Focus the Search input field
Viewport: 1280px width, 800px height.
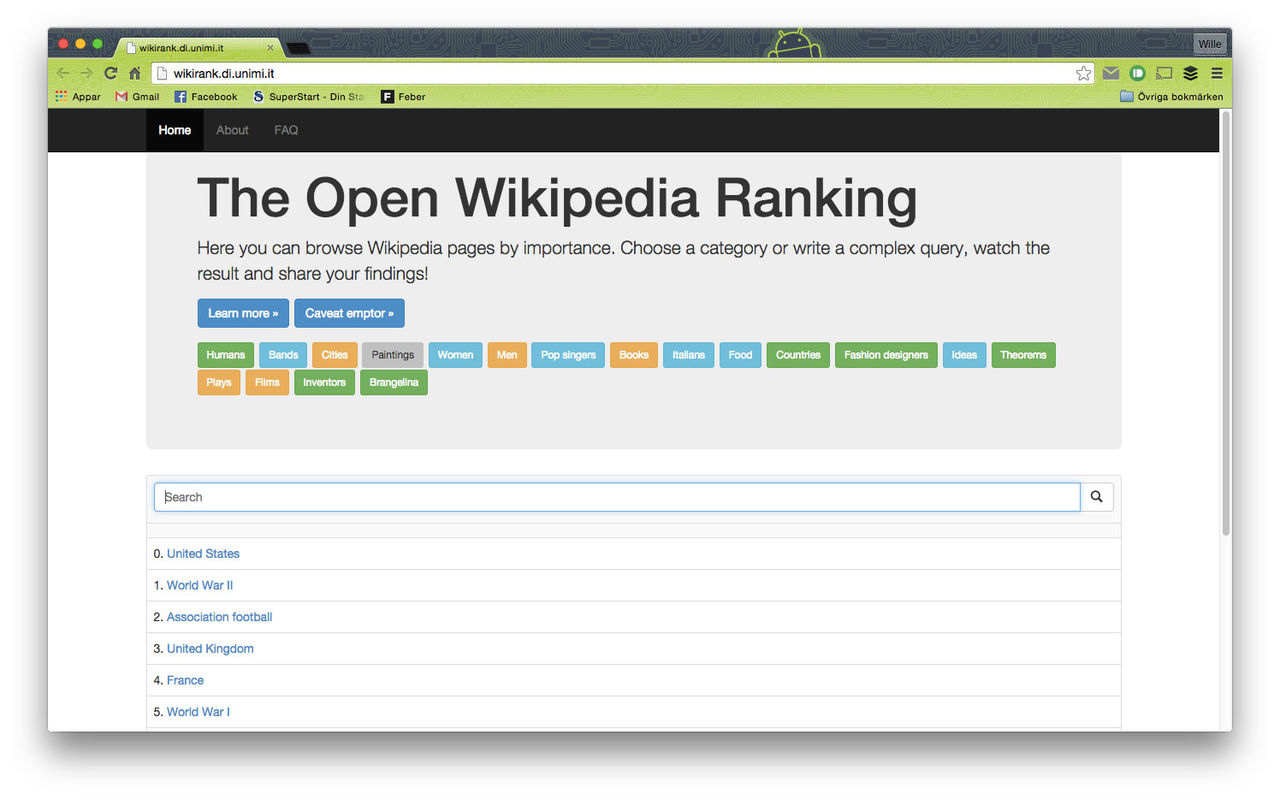click(617, 497)
